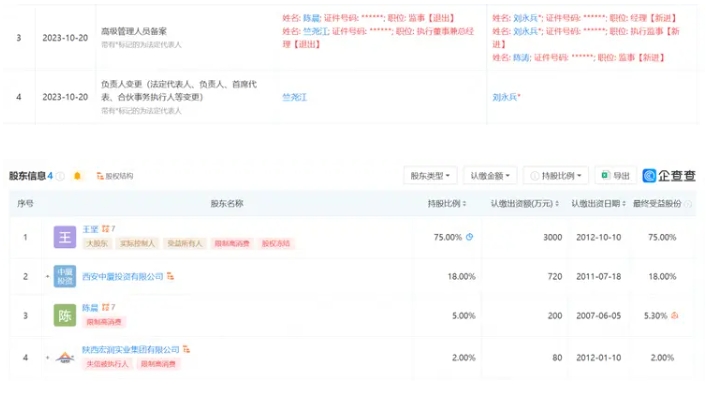Click the 导出 export button
The width and height of the screenshot is (707, 399).
click(615, 175)
